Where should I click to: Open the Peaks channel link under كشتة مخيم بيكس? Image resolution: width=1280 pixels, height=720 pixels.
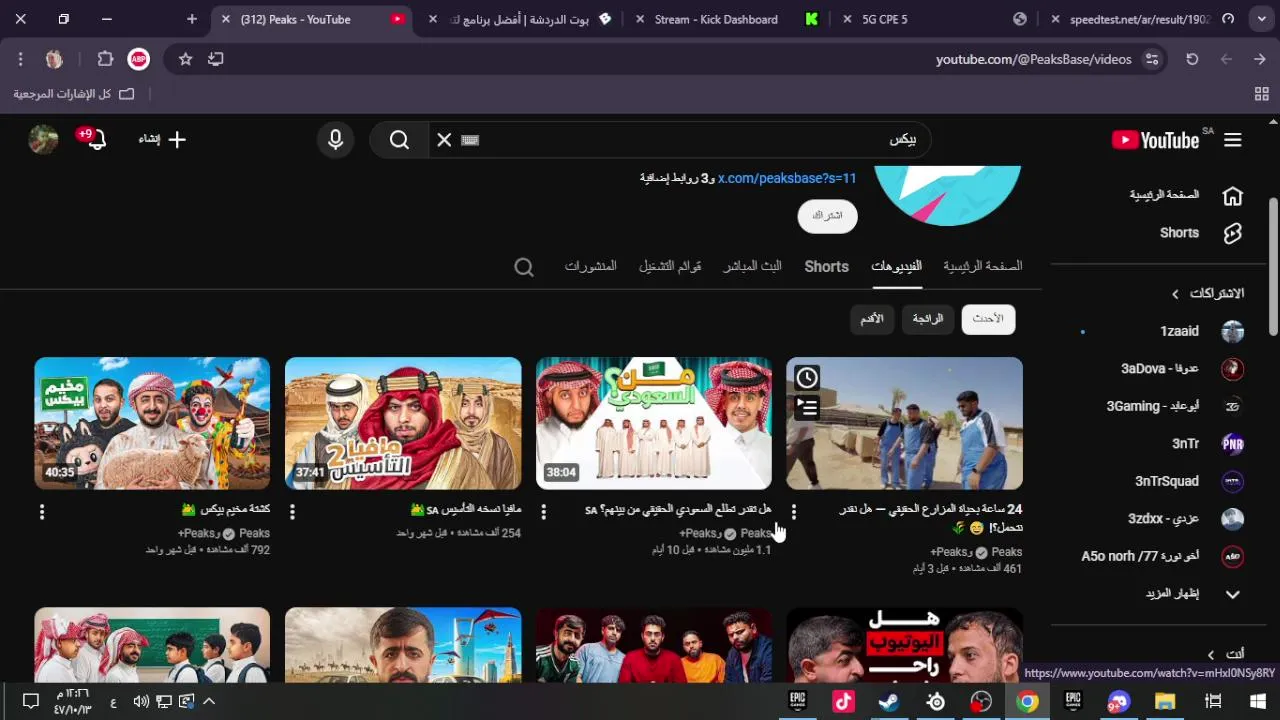click(x=254, y=534)
